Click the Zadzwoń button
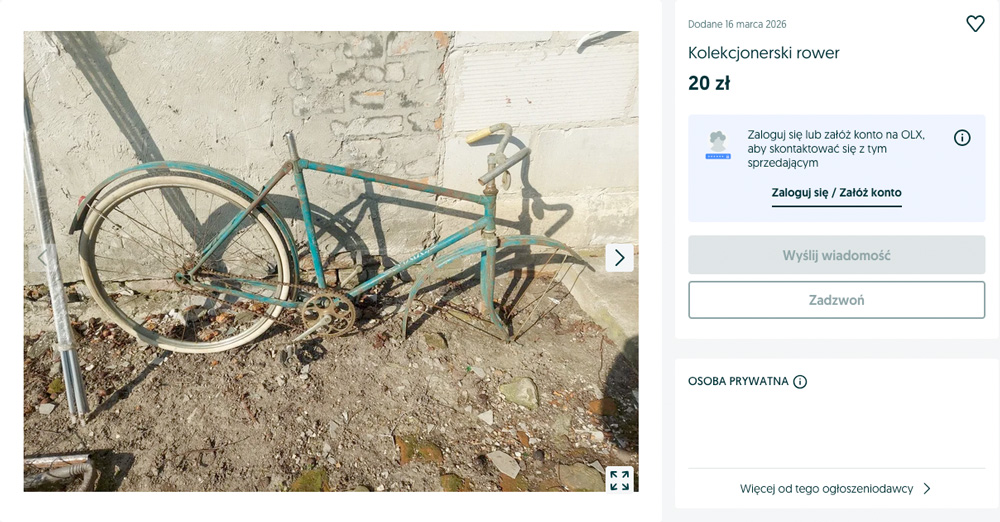Screen dimensions: 1000x522 [836, 300]
